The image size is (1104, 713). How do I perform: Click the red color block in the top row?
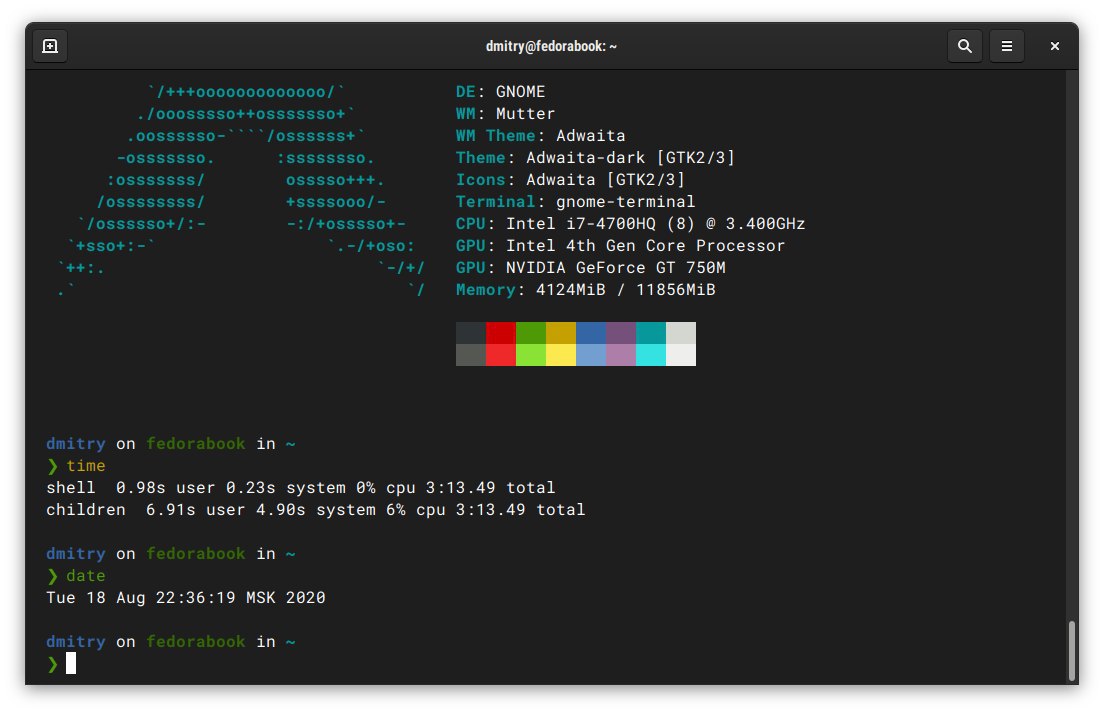click(x=501, y=333)
